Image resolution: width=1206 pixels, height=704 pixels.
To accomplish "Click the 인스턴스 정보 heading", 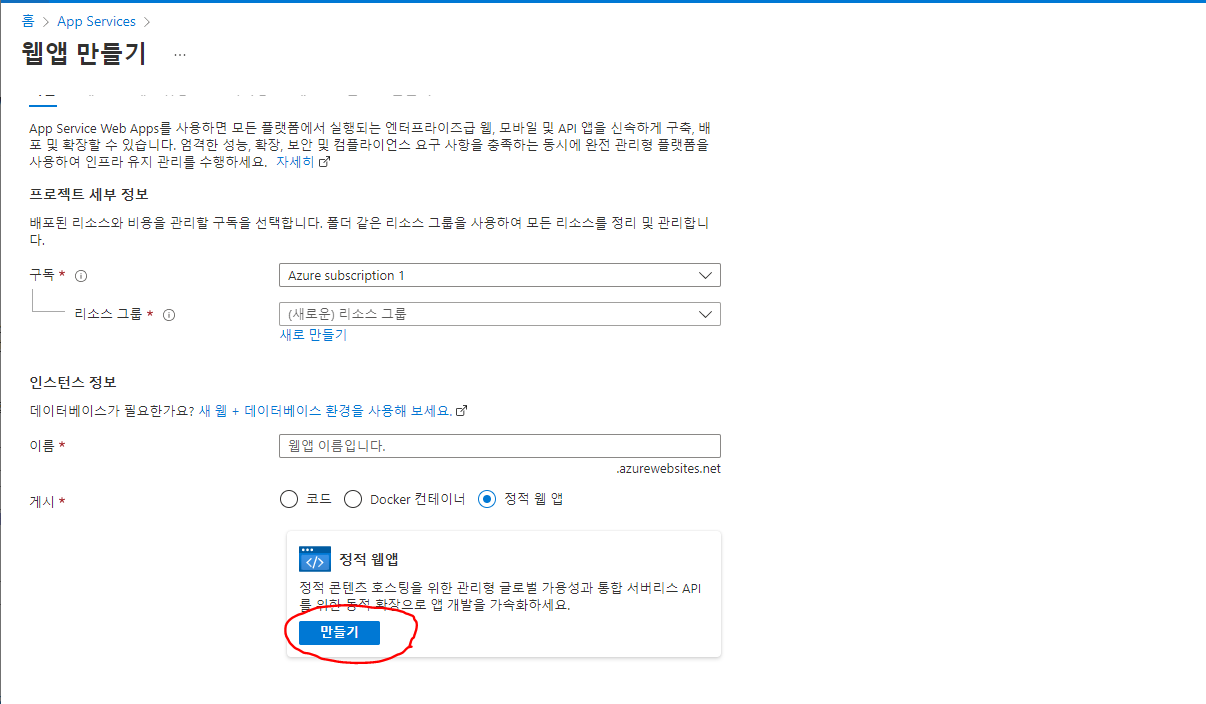I will (x=72, y=382).
